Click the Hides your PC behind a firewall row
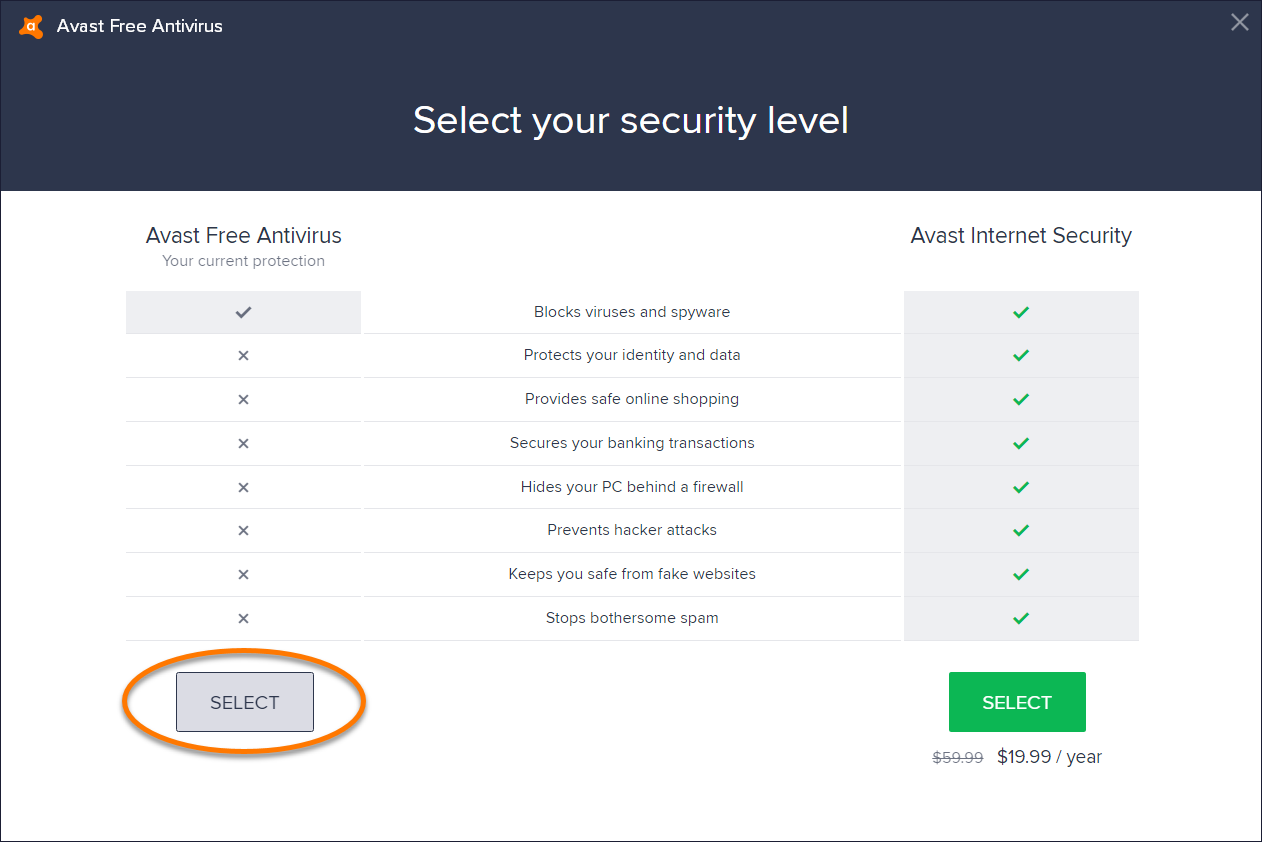This screenshot has width=1262, height=842. tap(632, 487)
